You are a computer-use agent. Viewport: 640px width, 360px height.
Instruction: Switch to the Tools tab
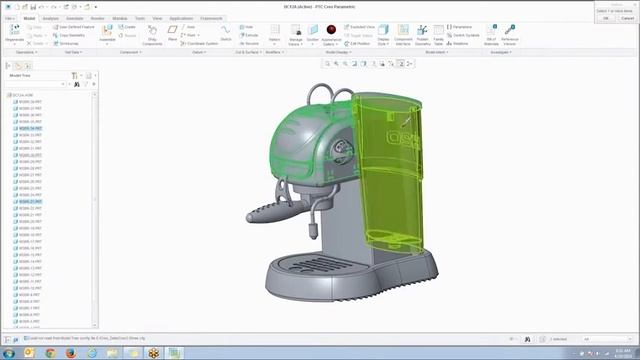140,18
